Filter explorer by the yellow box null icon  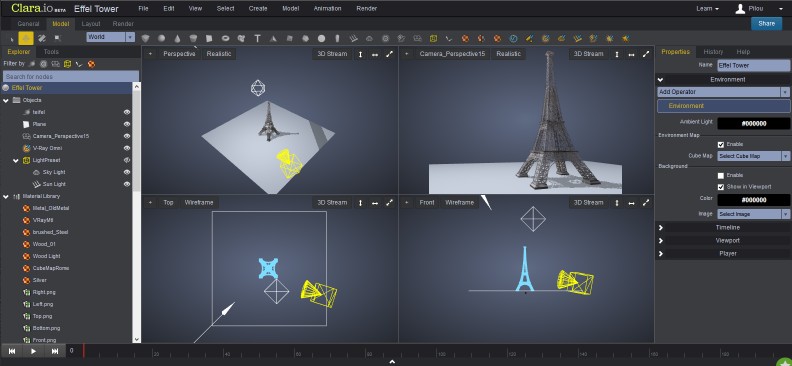(x=67, y=64)
